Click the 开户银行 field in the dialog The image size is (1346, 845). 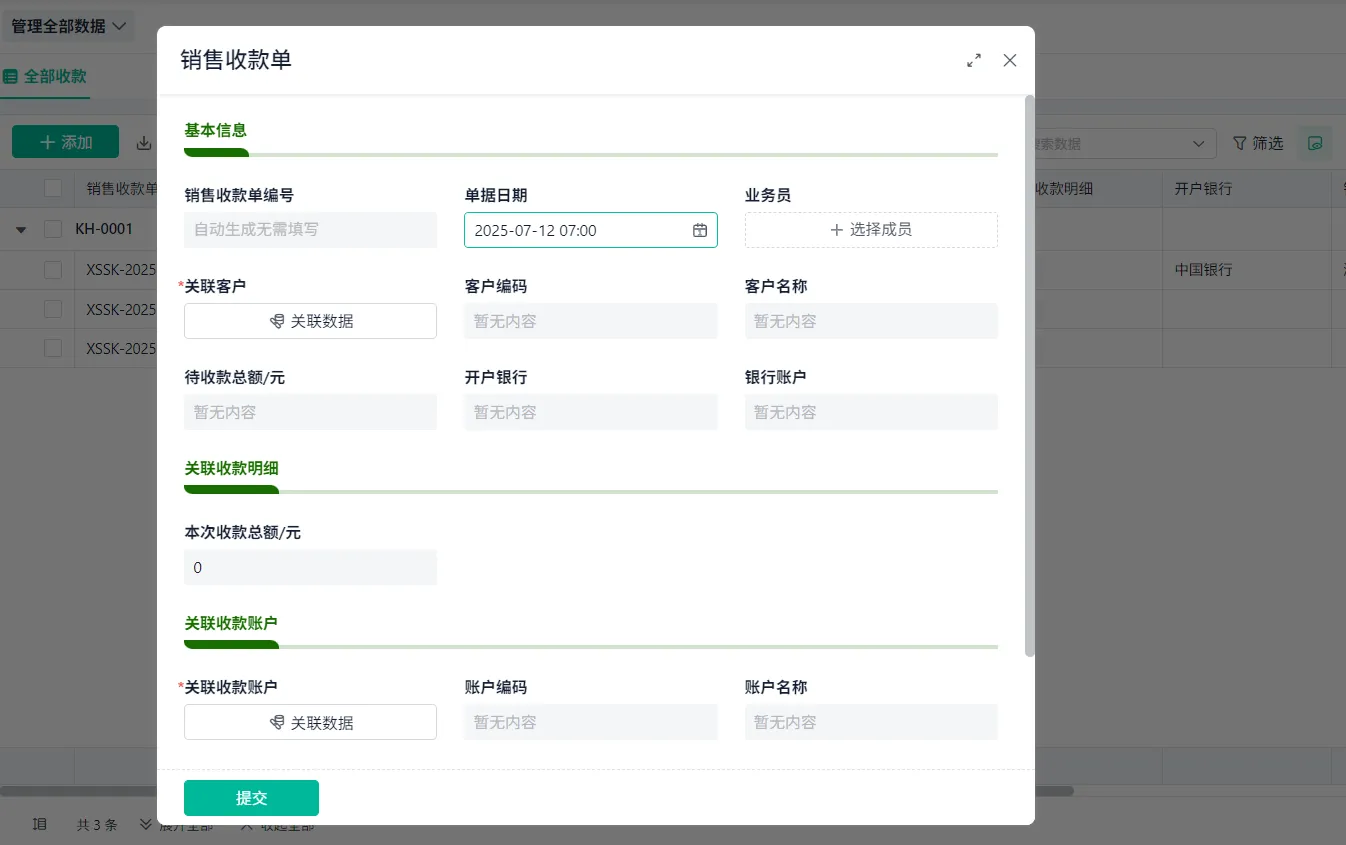(x=590, y=412)
